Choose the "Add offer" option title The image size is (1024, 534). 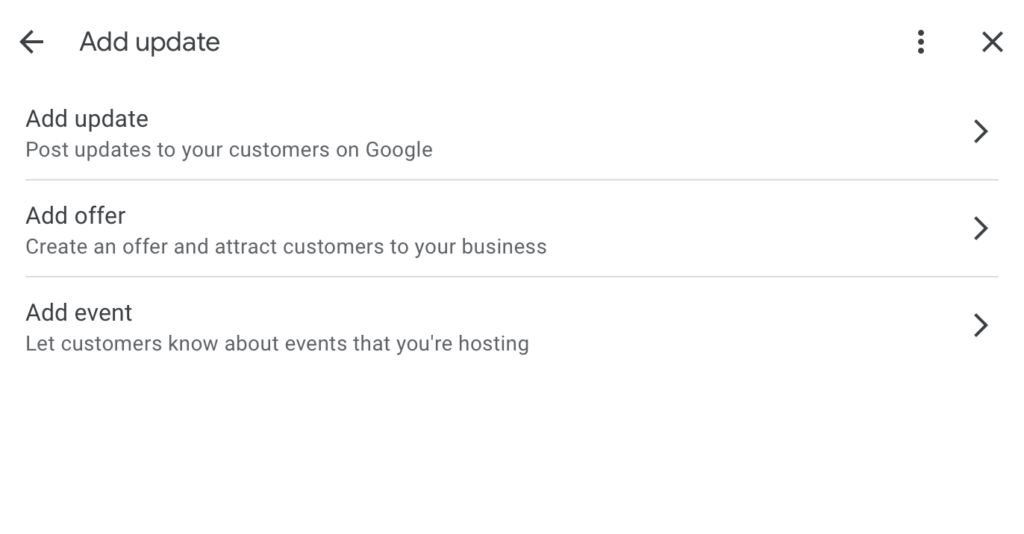76,216
